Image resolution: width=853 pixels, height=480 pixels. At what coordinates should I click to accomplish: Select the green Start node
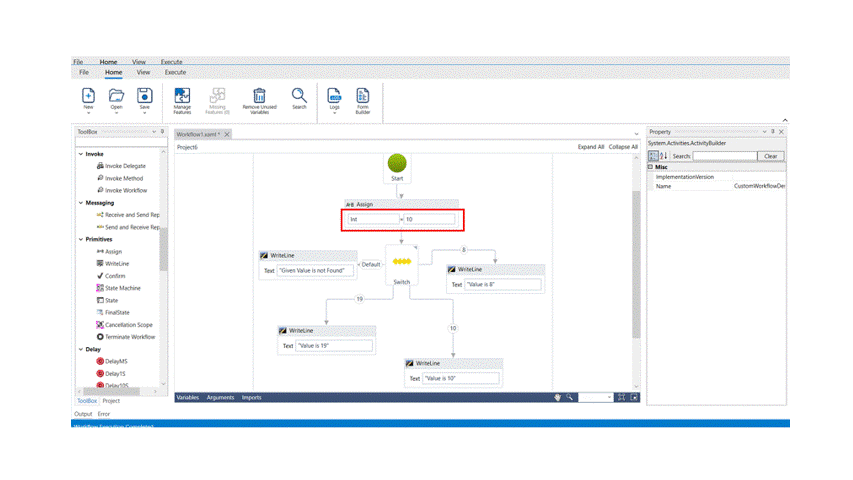[397, 162]
